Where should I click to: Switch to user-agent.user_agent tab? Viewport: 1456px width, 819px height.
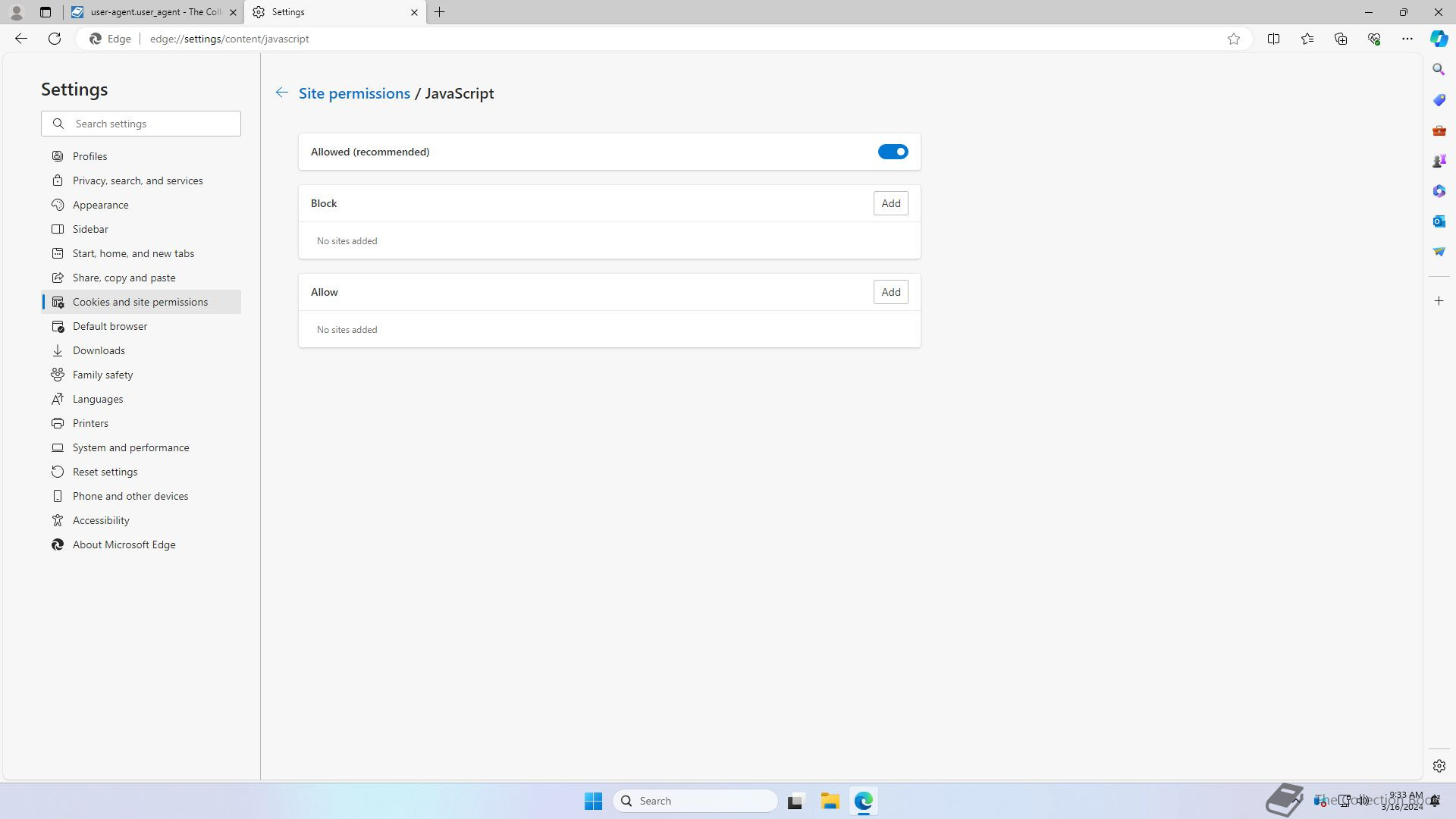pyautogui.click(x=152, y=12)
